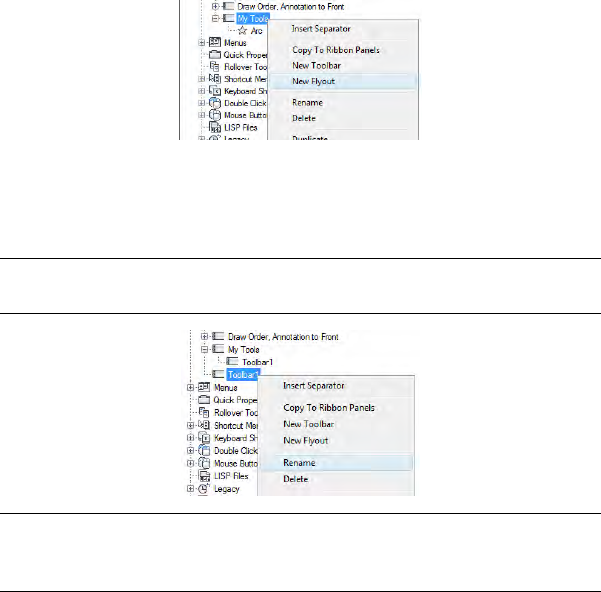Click Rollover Tooltips icon in lower screenshot
Image resolution: width=601 pixels, height=592 pixels.
click(x=204, y=412)
